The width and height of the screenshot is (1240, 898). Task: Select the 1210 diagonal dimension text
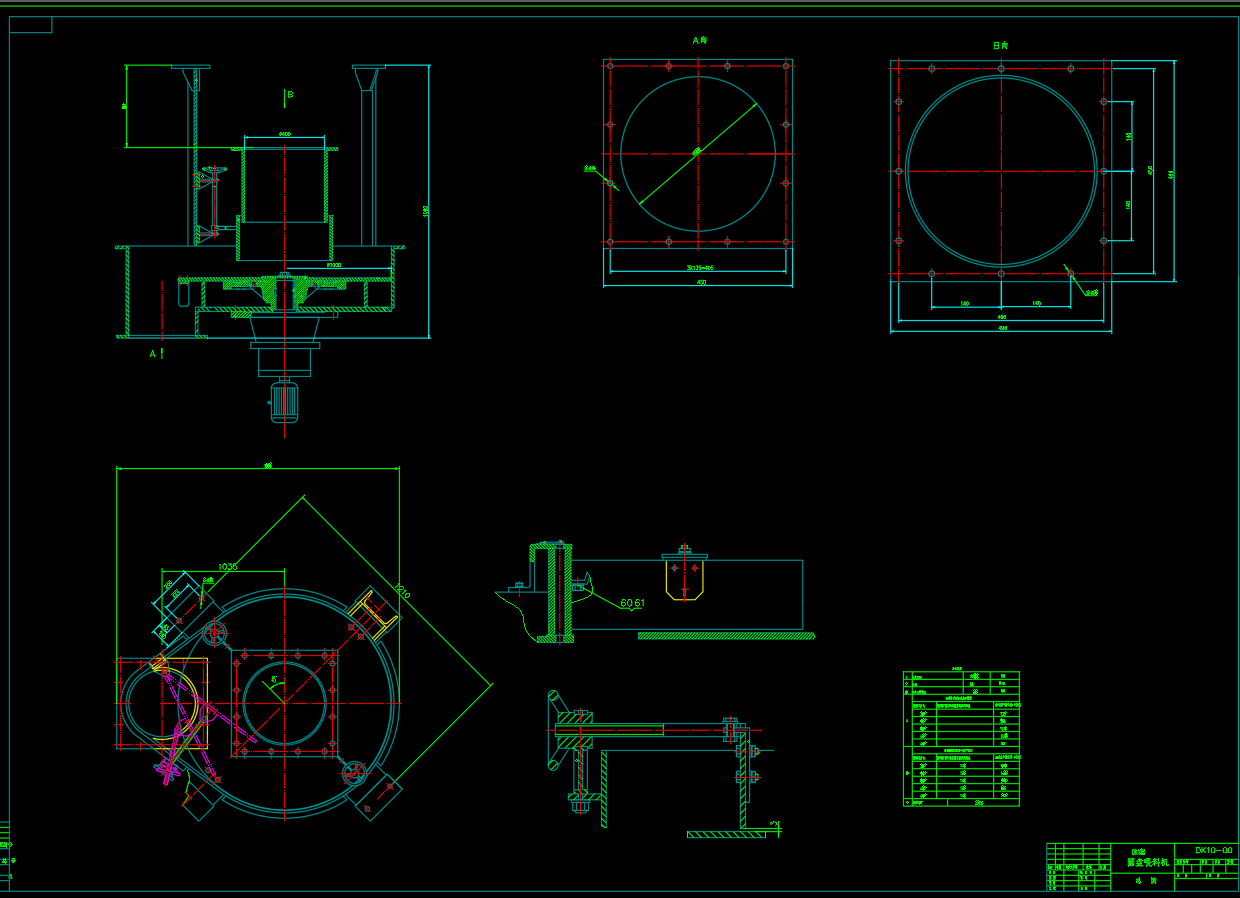pos(403,592)
